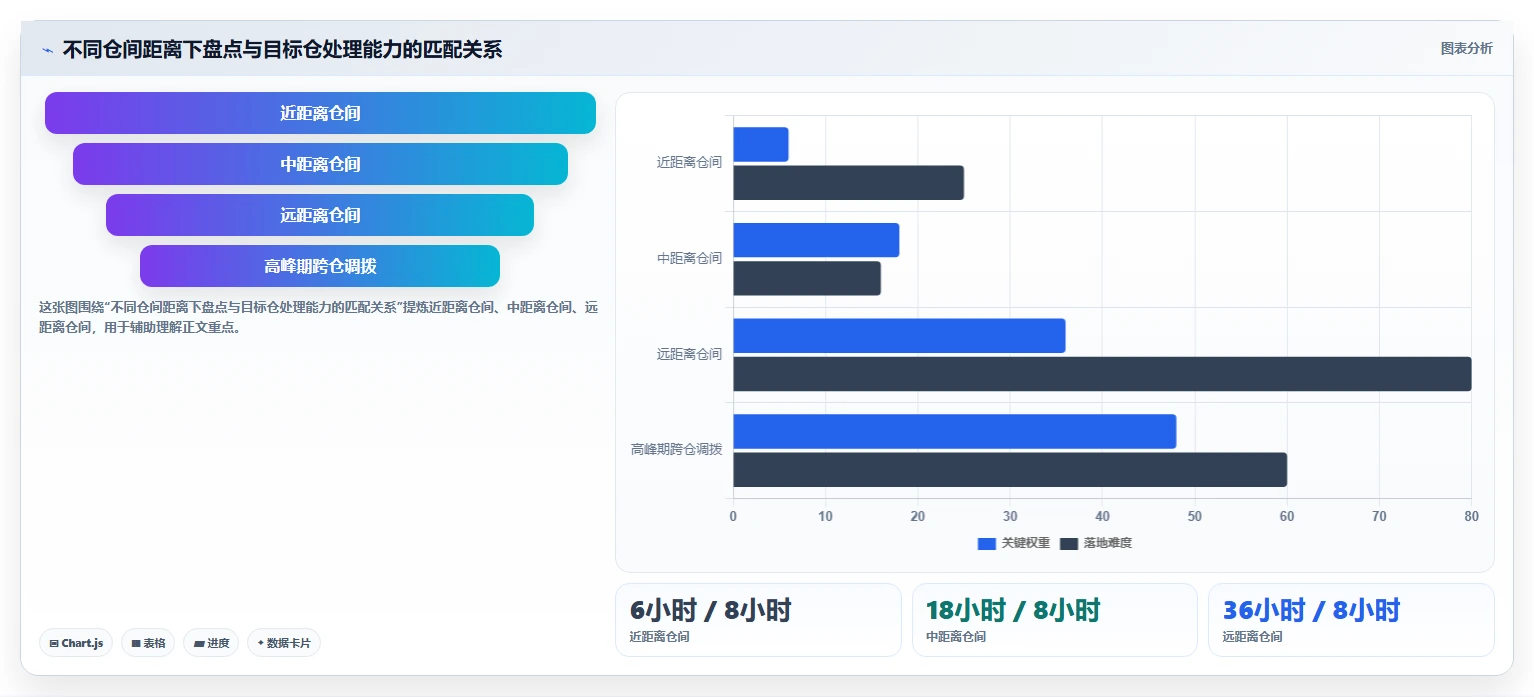Click the blue 高峰期跨仓调拨 bar in chart
This screenshot has width=1534, height=697.
pyautogui.click(x=955, y=432)
